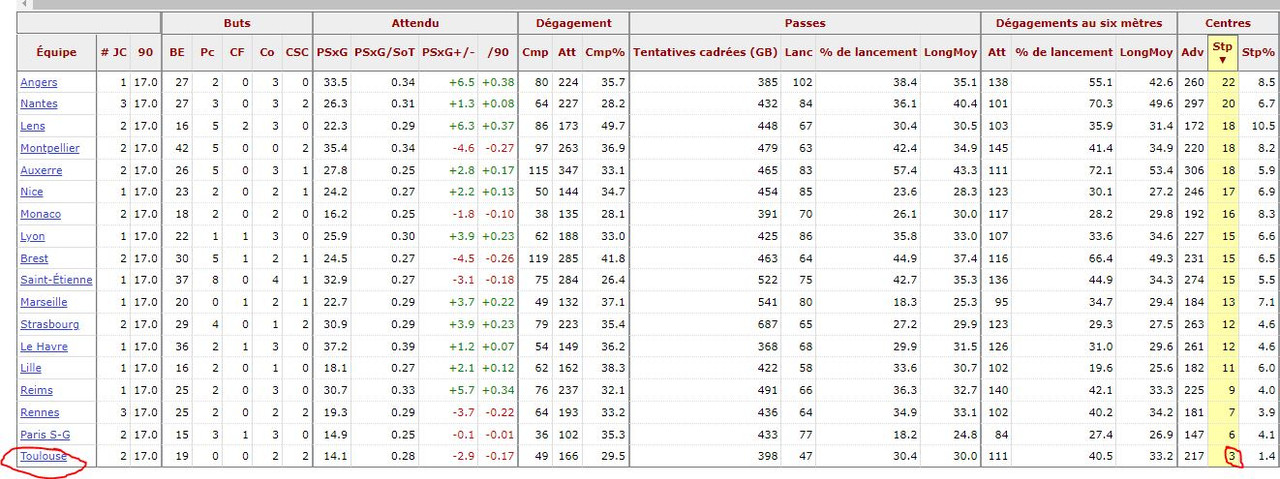Image resolution: width=1280 pixels, height=479 pixels.
Task: Sort by Cmp% column header
Action: pos(605,52)
